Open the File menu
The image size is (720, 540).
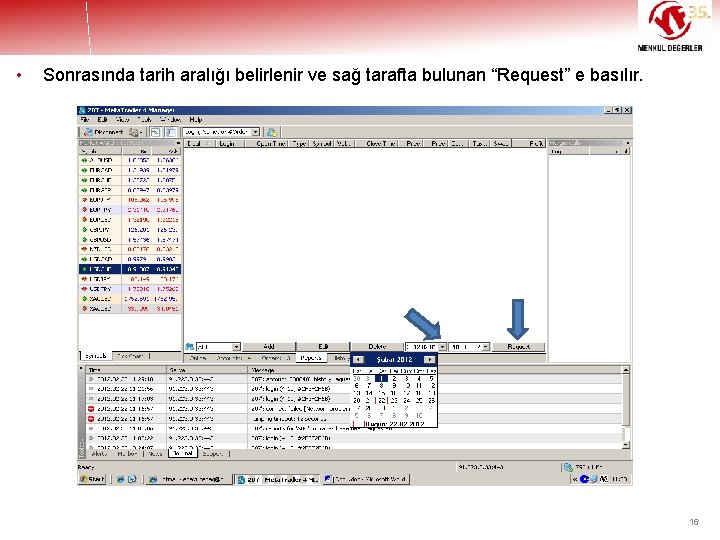point(84,120)
